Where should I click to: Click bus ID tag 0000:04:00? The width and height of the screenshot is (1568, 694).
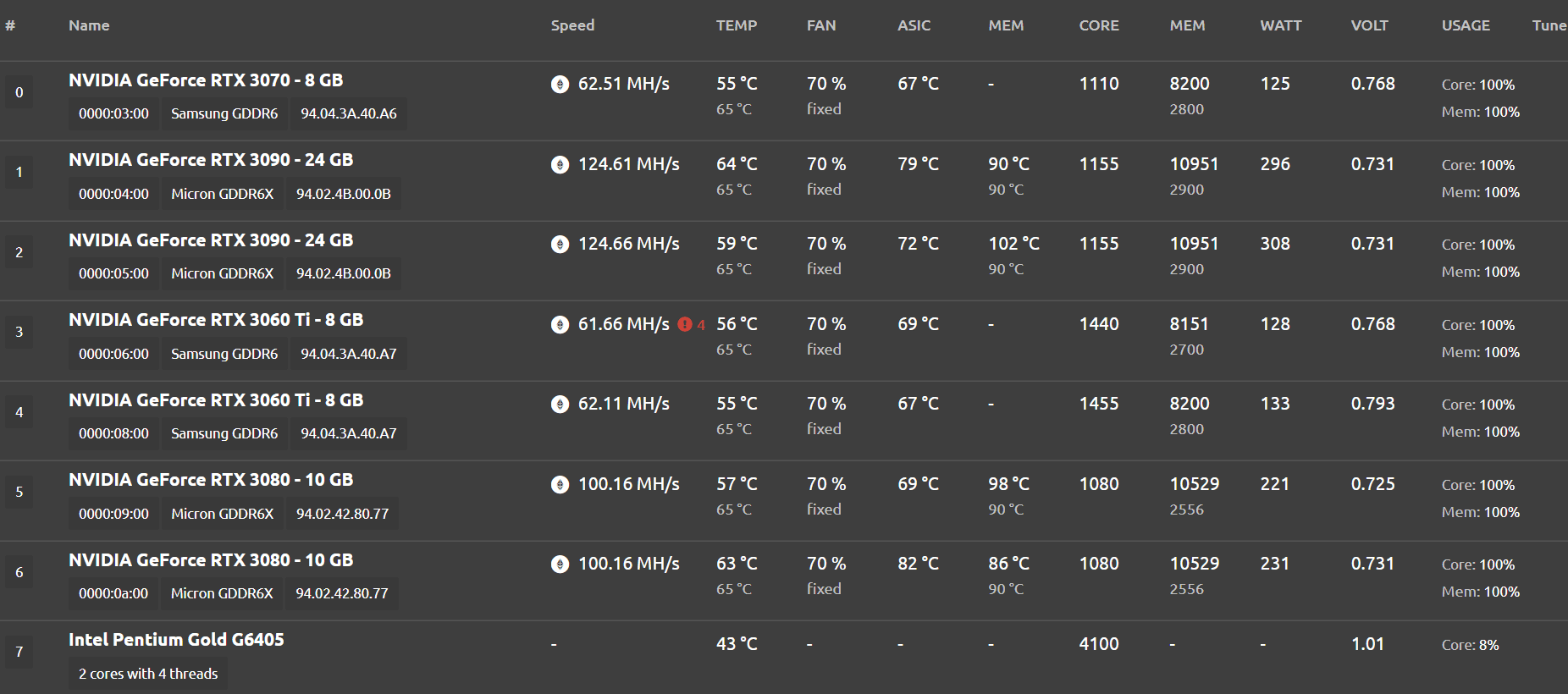click(x=113, y=194)
